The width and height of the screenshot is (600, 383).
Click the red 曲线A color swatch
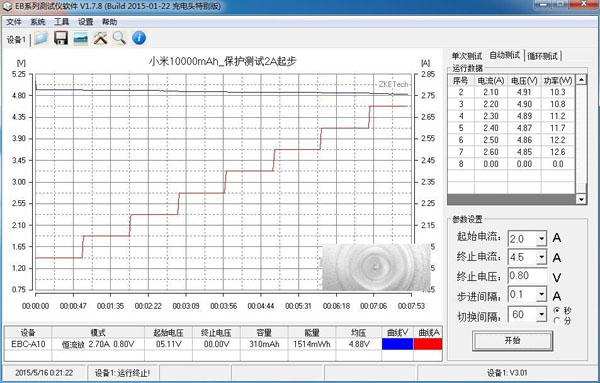[428, 344]
